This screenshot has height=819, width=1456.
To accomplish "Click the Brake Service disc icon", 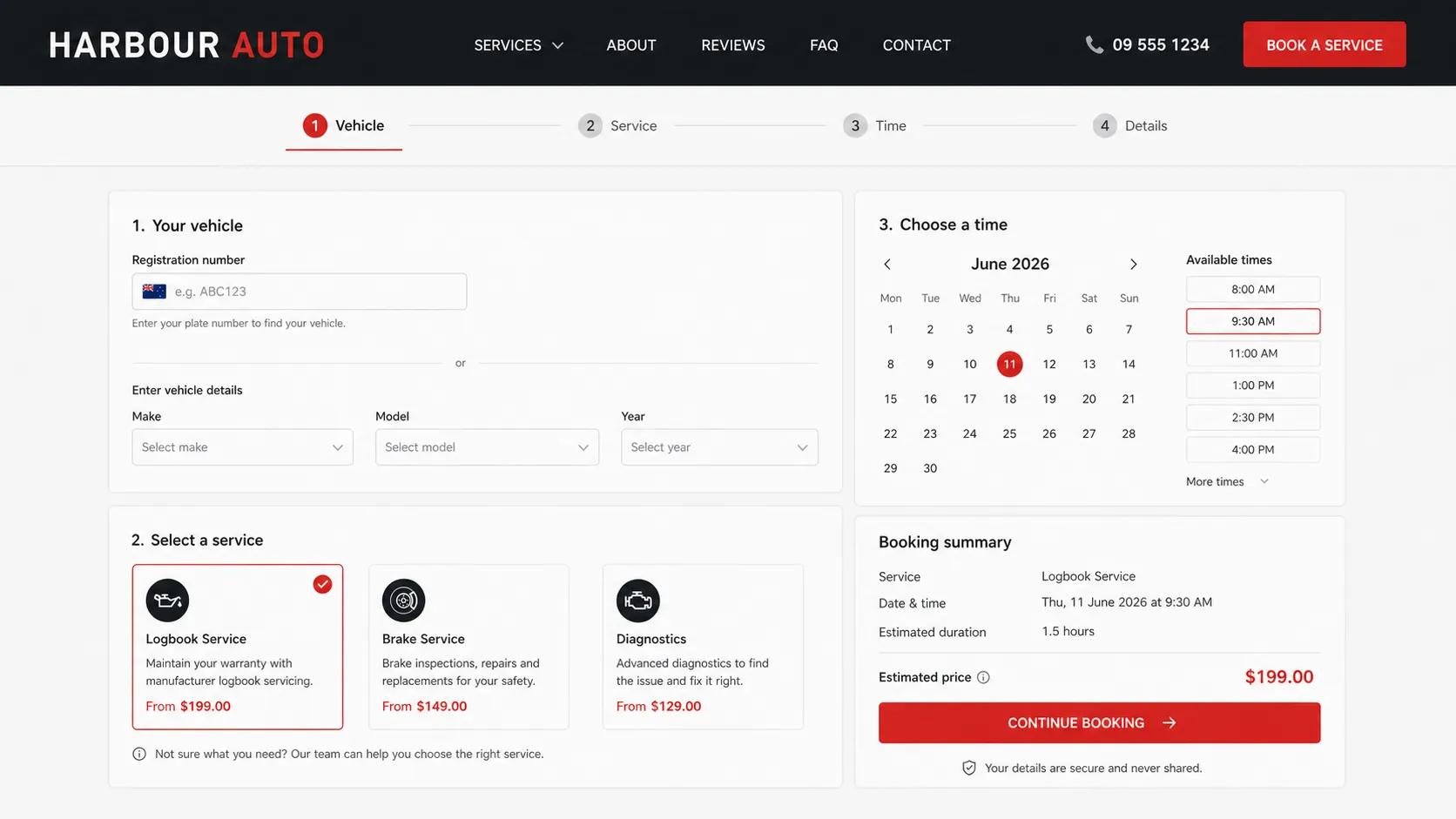I will tap(403, 601).
